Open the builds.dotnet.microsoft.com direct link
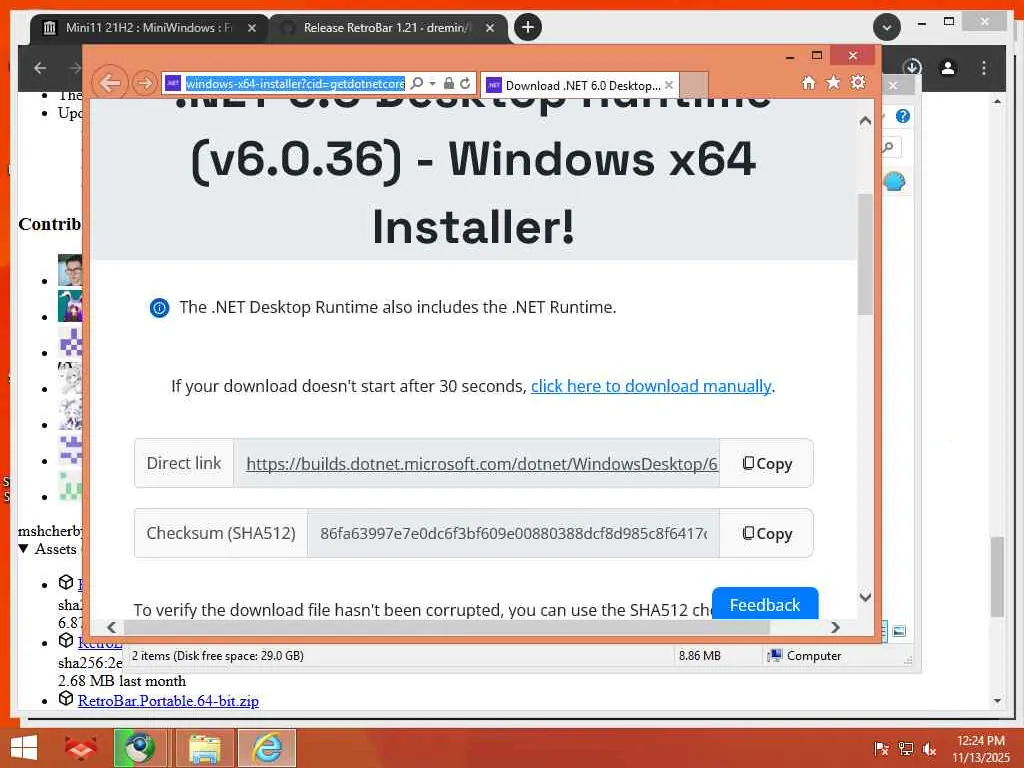 point(482,464)
